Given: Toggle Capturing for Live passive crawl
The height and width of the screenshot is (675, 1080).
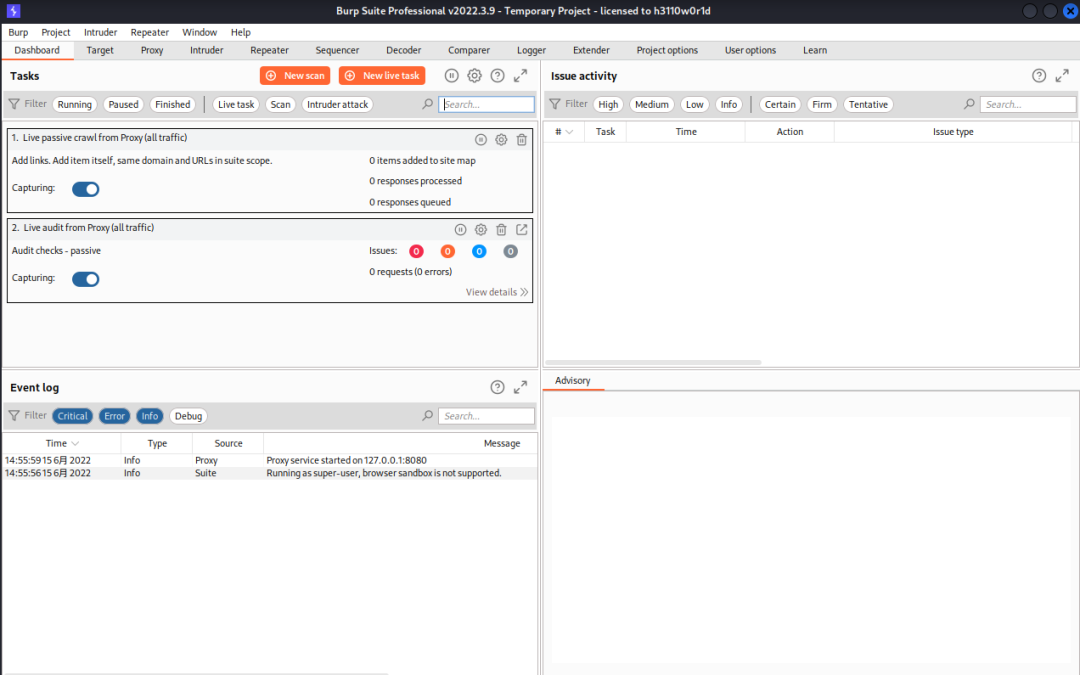Looking at the screenshot, I should pyautogui.click(x=85, y=189).
